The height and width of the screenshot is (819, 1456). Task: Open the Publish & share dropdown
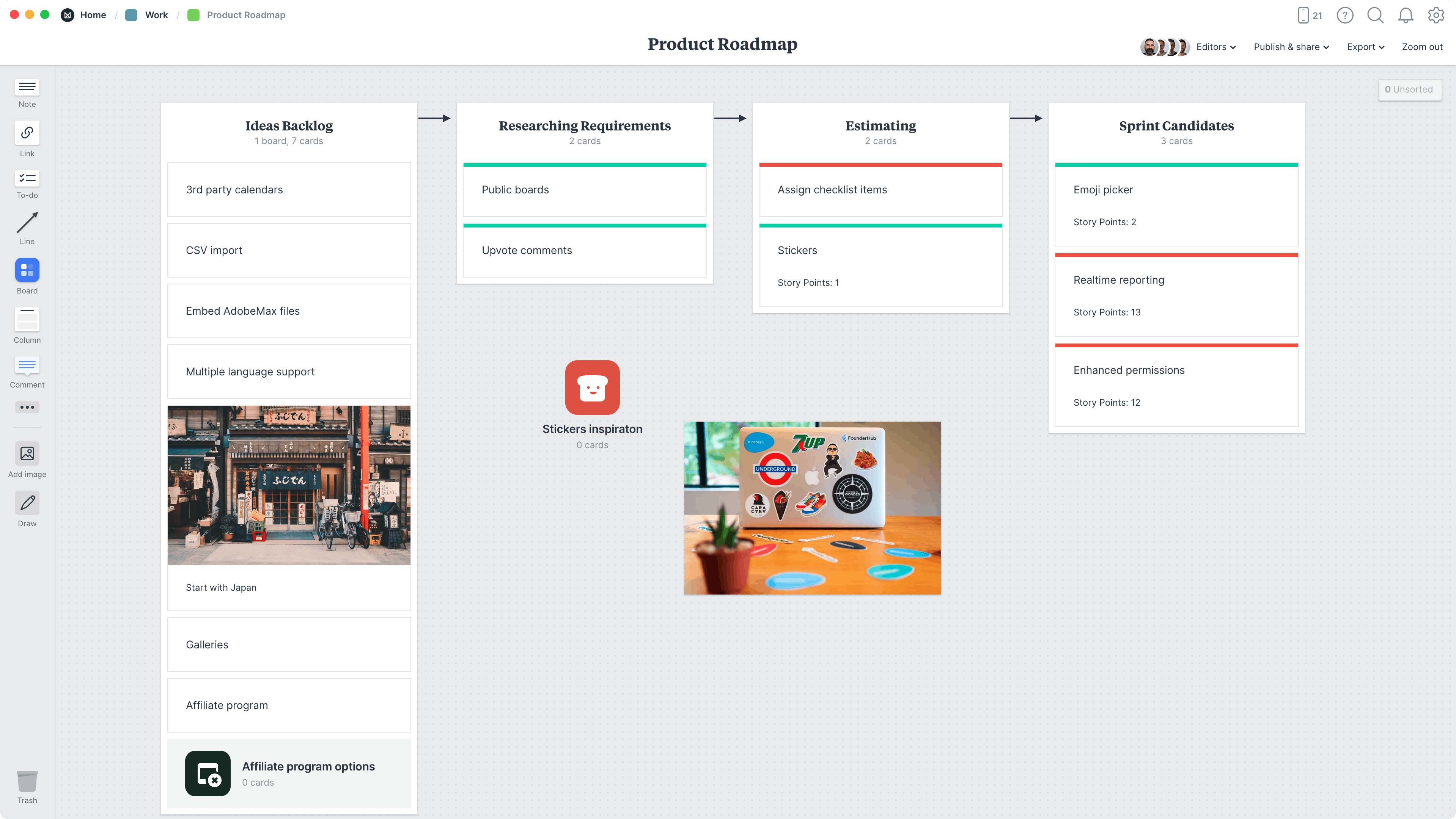point(1291,47)
